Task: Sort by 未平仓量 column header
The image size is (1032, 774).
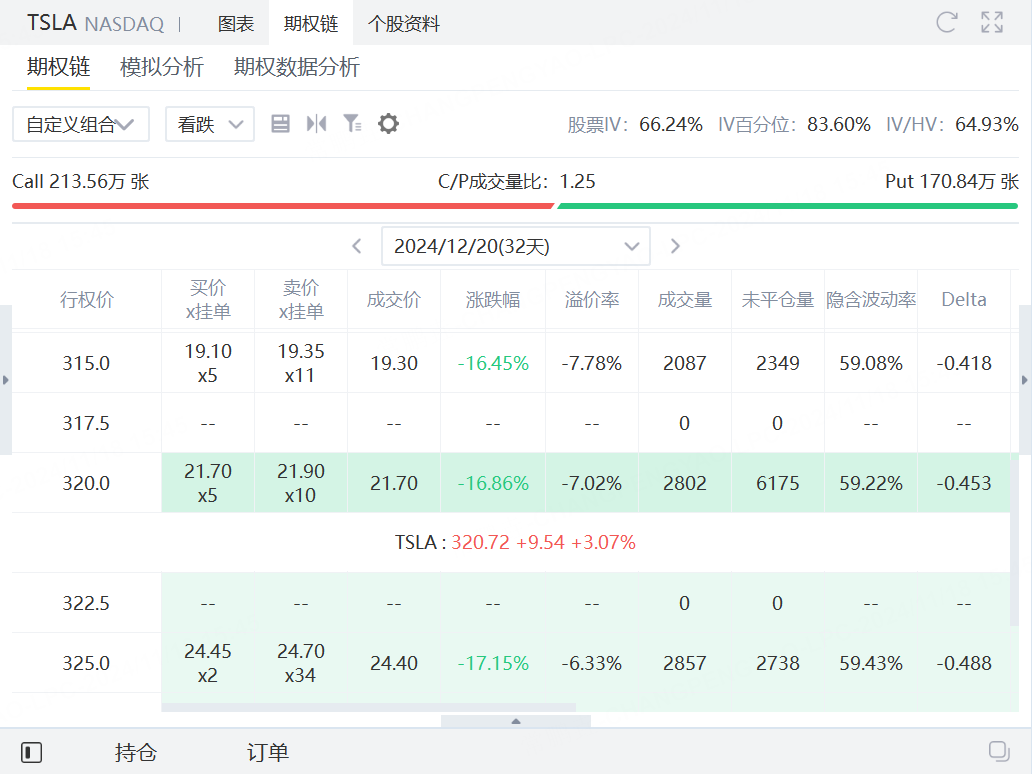Action: (777, 299)
